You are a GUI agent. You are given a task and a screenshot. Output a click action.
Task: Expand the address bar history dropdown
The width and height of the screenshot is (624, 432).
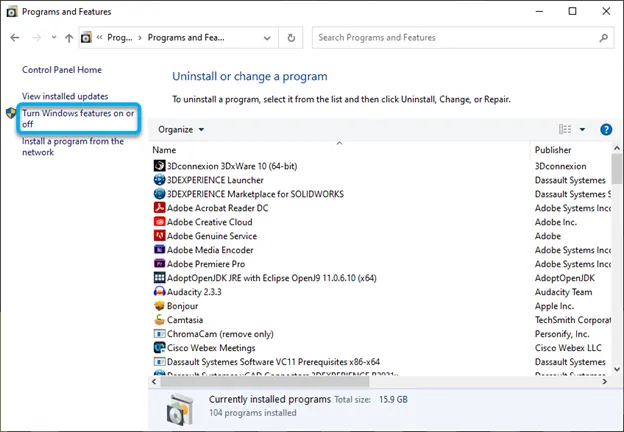pyautogui.click(x=267, y=38)
